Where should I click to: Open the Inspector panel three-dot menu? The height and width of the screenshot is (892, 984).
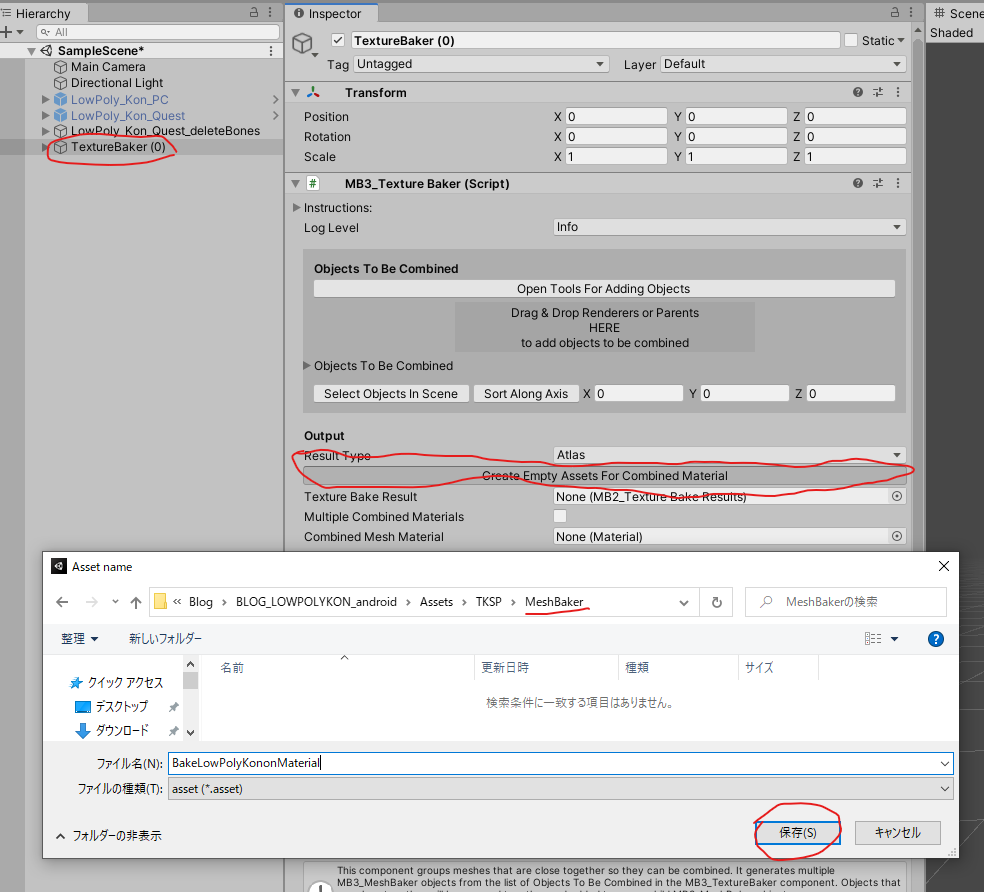coord(911,12)
